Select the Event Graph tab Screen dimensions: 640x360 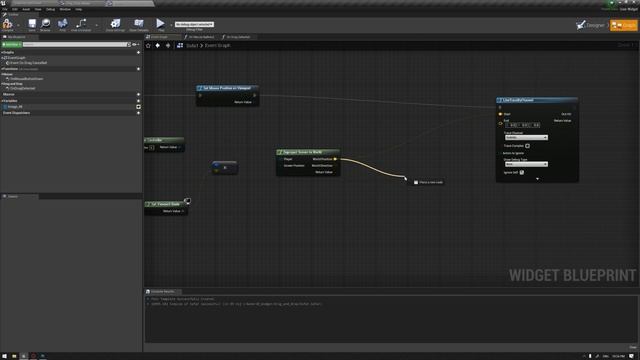(162, 37)
